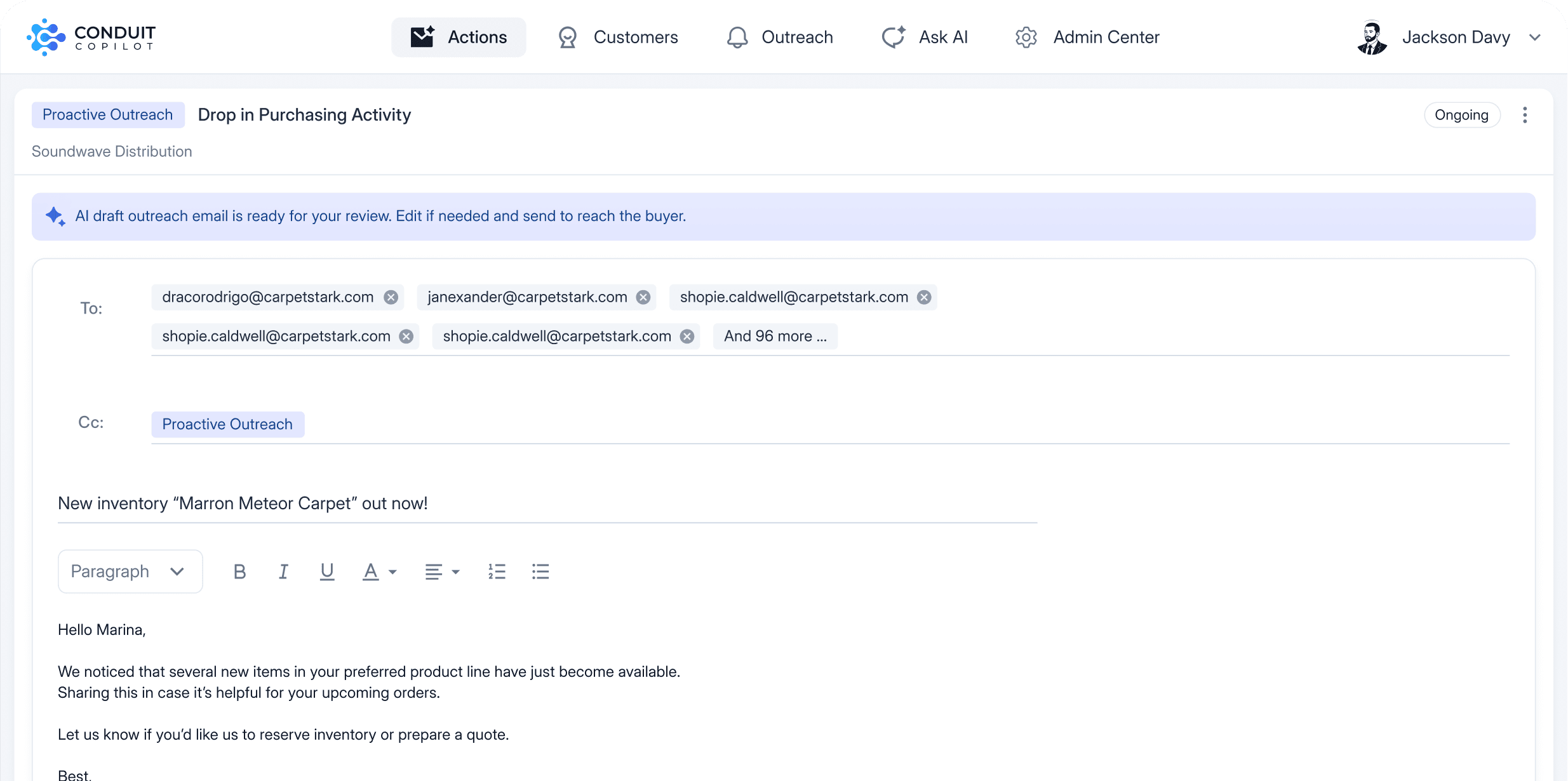The width and height of the screenshot is (1568, 781).
Task: Open the three-dot more options menu
Action: click(1524, 115)
